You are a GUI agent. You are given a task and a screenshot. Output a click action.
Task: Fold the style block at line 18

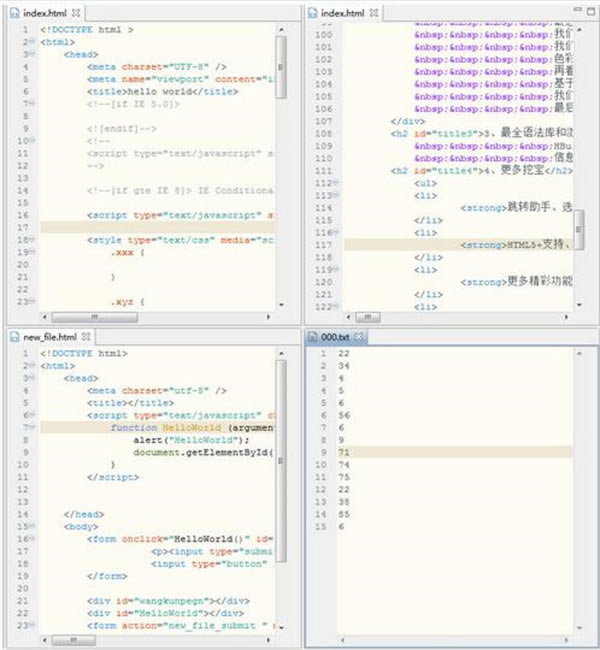point(30,240)
